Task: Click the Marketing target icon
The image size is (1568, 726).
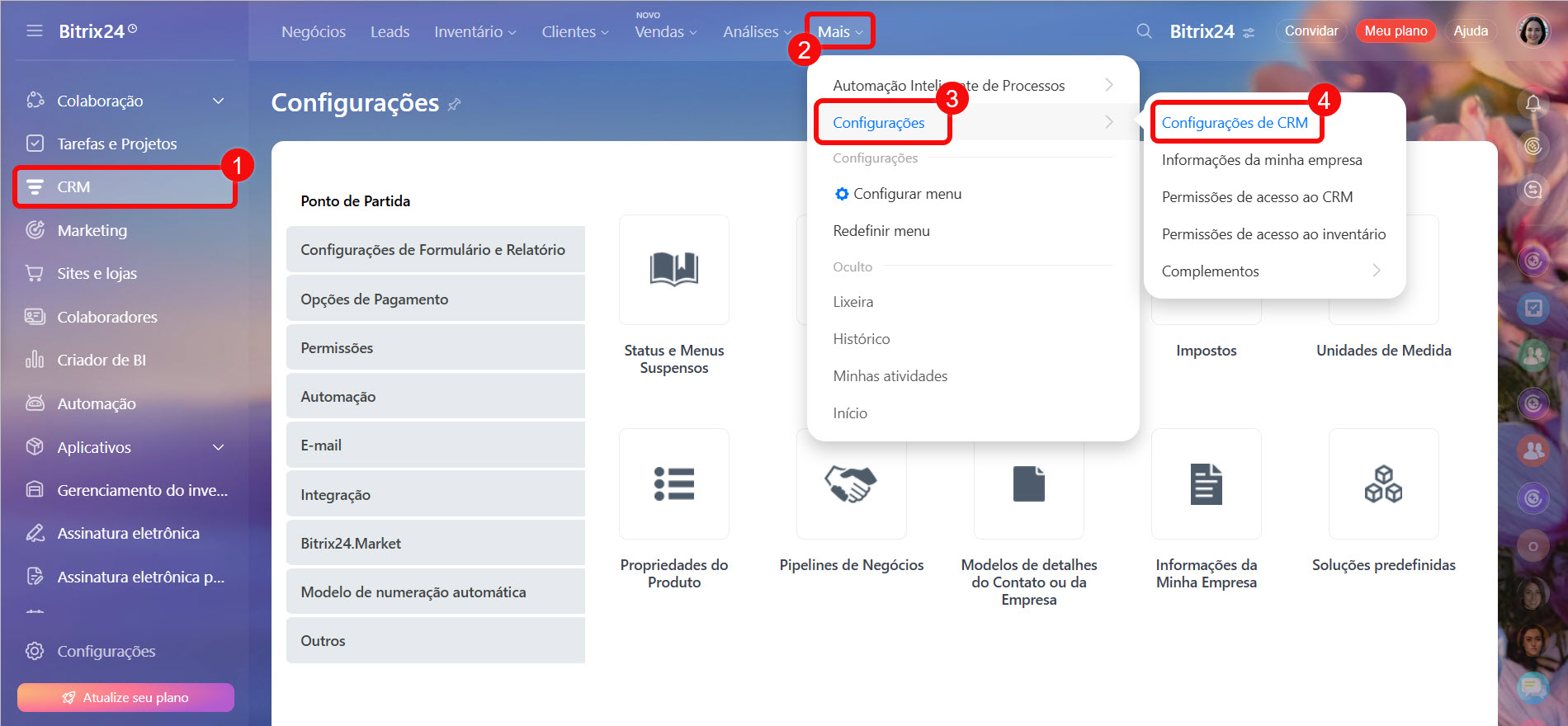Action: click(x=35, y=230)
